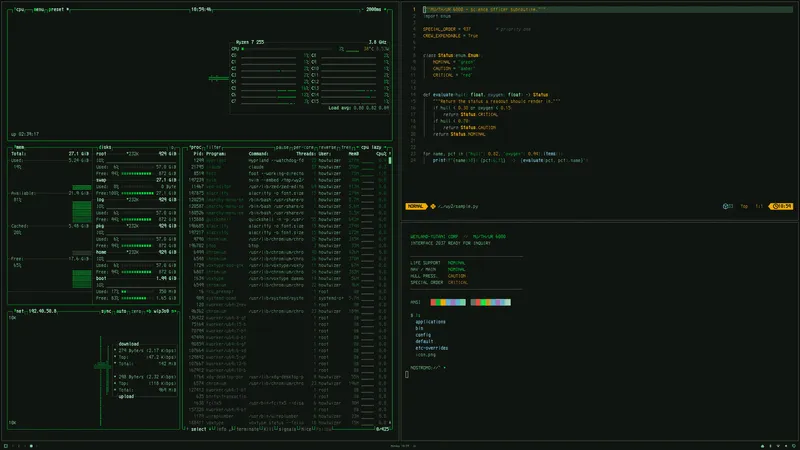Image resolution: width=800 pixels, height=450 pixels.
Task: Click the Ryzen 7 255 CPU title
Action: coord(249,42)
